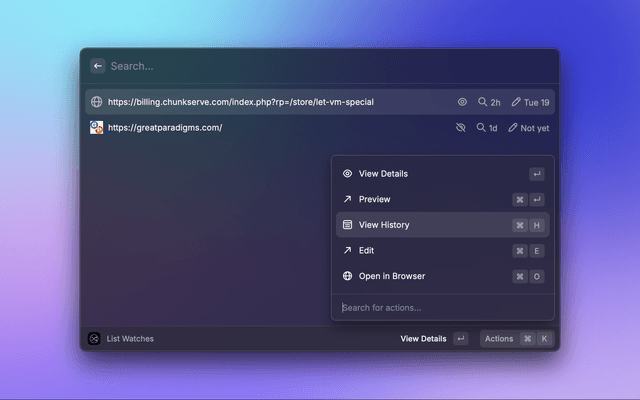Click the pencil icon next to Not yet
This screenshot has width=640, height=400.
pyautogui.click(x=513, y=128)
